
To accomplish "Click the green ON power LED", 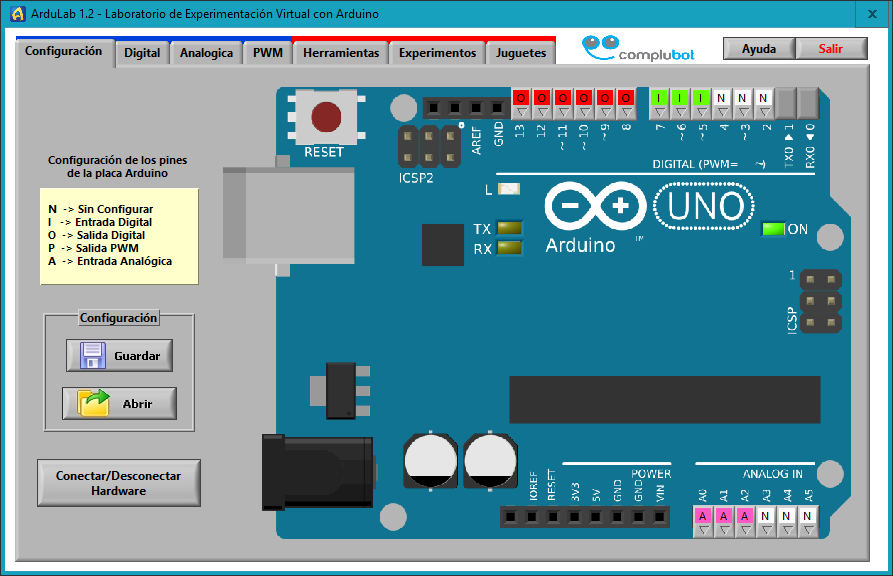I will tap(773, 229).
